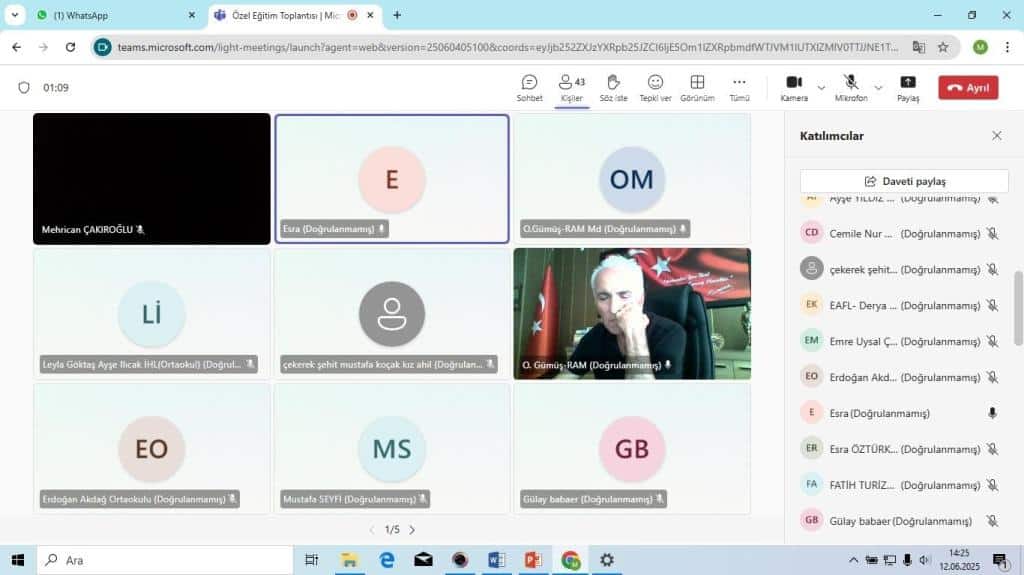Open PowerPoint from the taskbar
Screen dimensions: 1024x575
tap(533, 560)
